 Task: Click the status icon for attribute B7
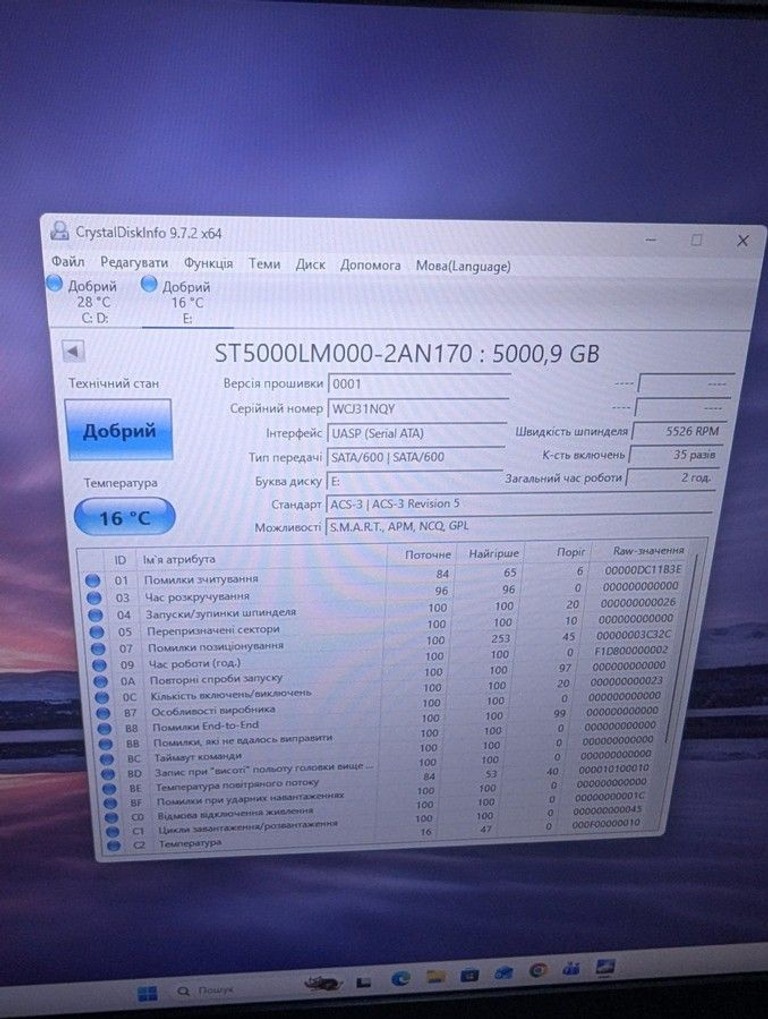click(x=104, y=713)
